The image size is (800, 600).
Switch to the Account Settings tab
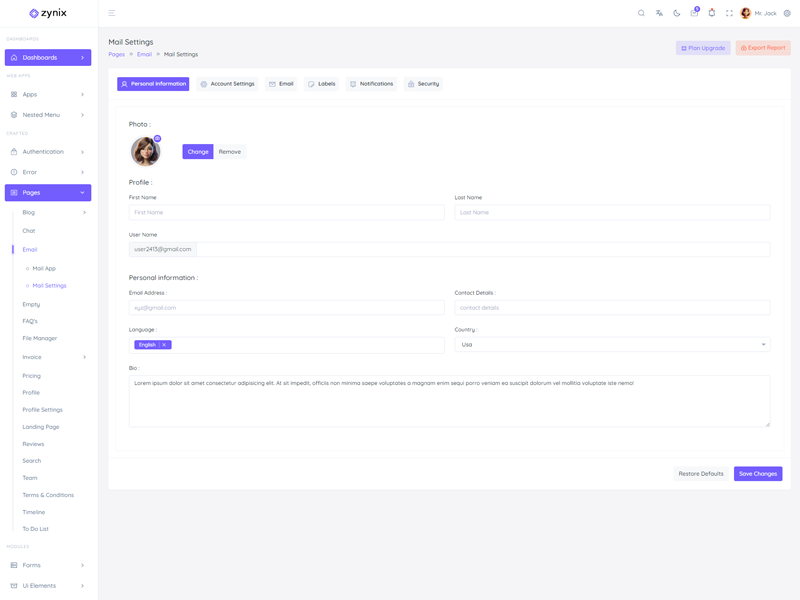point(227,84)
